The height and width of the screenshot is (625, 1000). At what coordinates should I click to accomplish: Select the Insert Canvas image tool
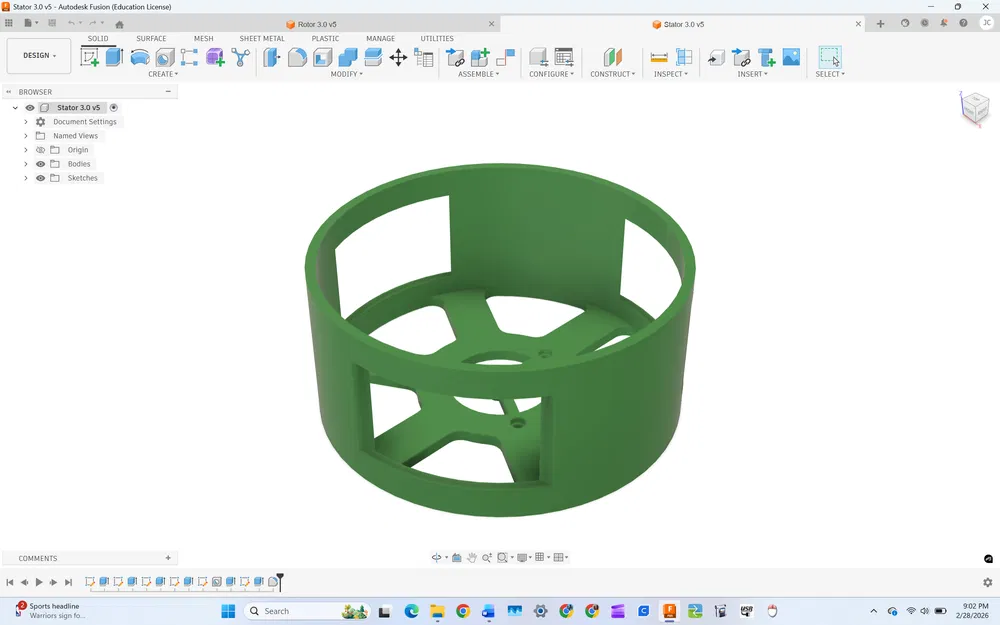pyautogui.click(x=791, y=57)
